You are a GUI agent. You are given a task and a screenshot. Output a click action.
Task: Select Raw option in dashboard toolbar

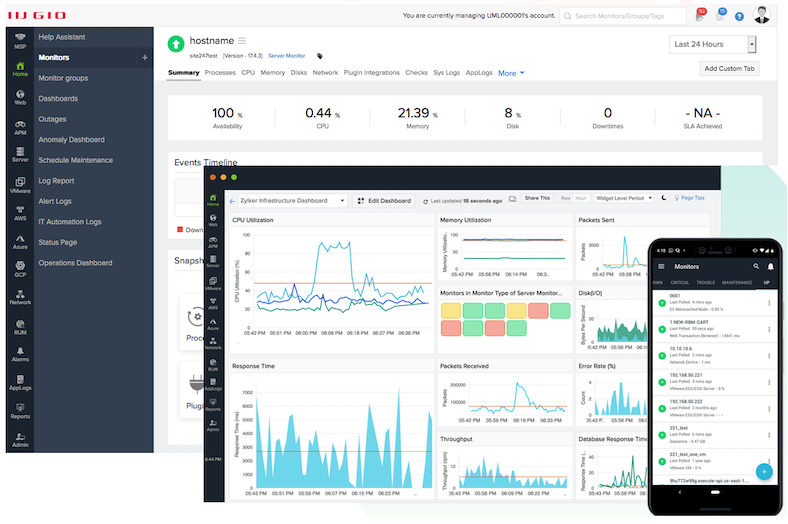tap(565, 198)
